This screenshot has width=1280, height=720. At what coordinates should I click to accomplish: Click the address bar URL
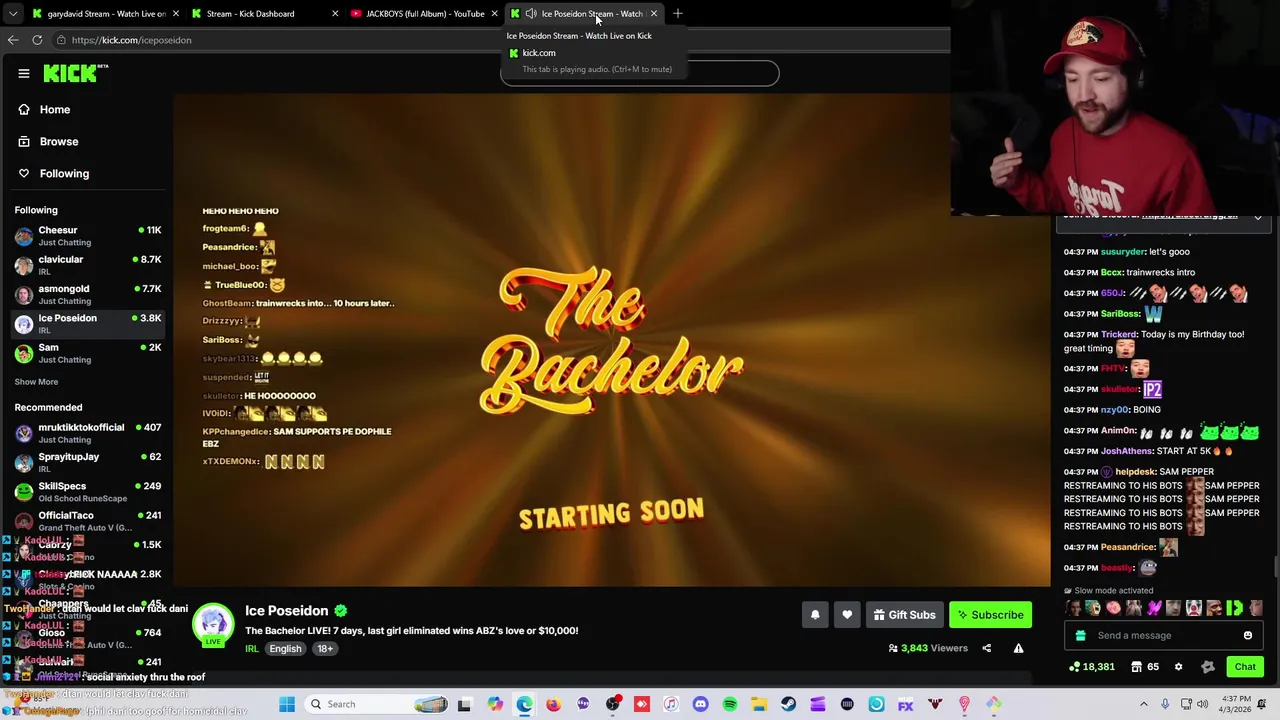click(131, 40)
